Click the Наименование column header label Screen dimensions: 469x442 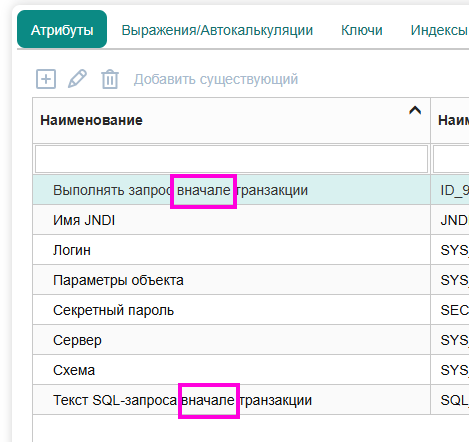91,120
